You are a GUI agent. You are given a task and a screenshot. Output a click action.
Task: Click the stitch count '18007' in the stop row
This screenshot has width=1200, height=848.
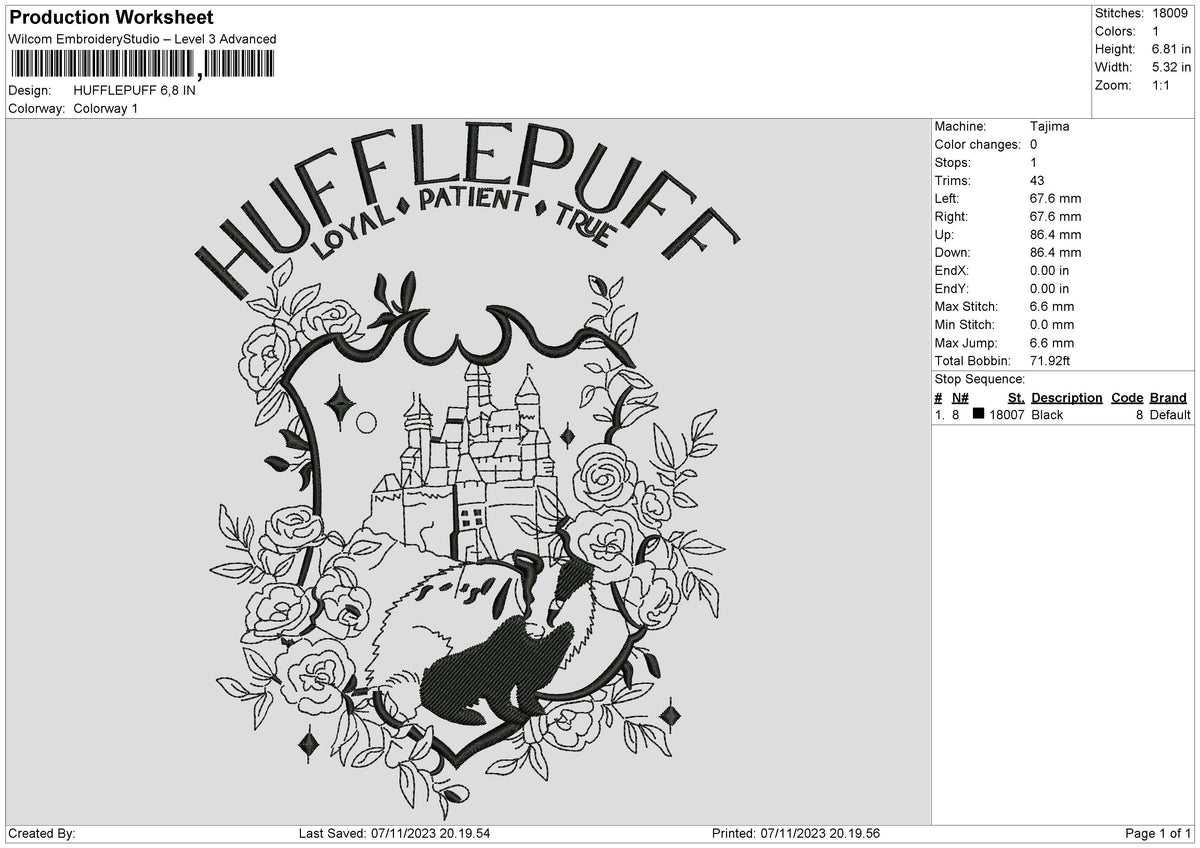1006,414
